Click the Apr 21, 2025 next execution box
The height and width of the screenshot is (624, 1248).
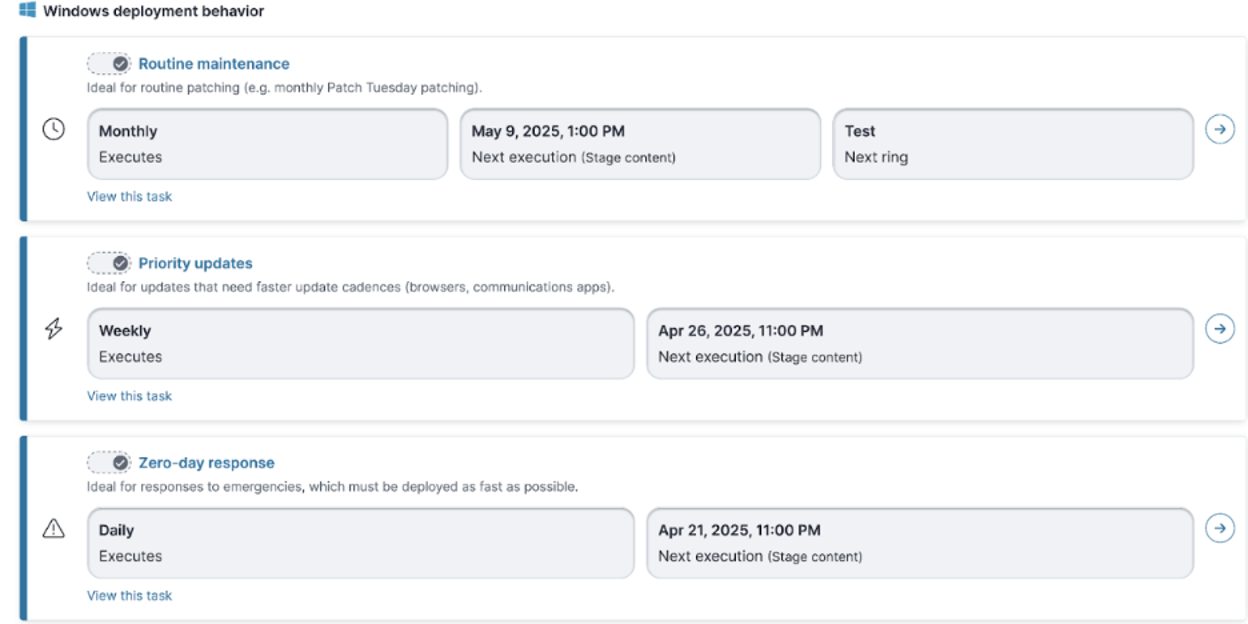tap(919, 543)
